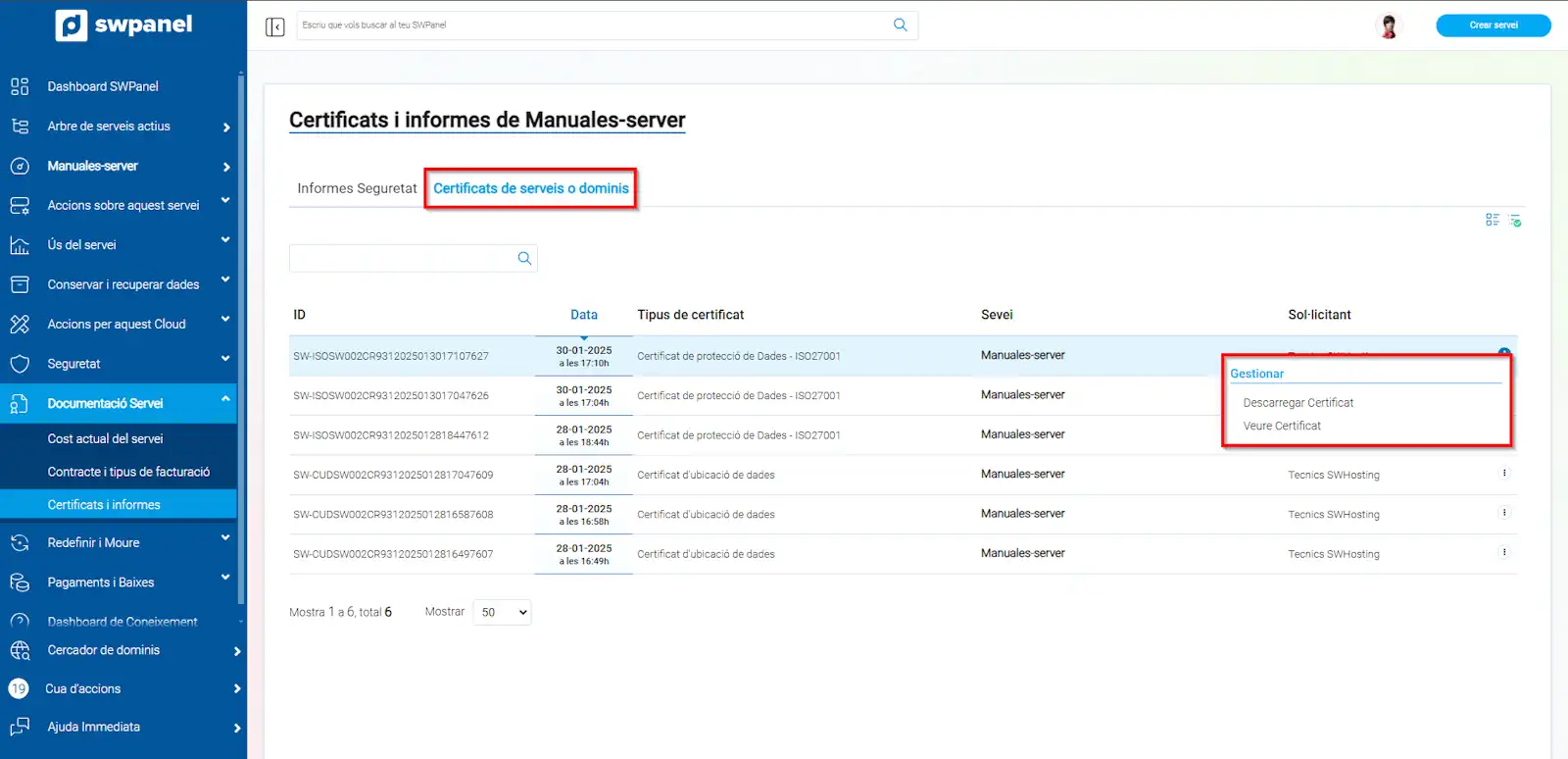Click the Cercador de dominis globe icon
Viewport: 1568px width, 759px height.
tap(20, 650)
